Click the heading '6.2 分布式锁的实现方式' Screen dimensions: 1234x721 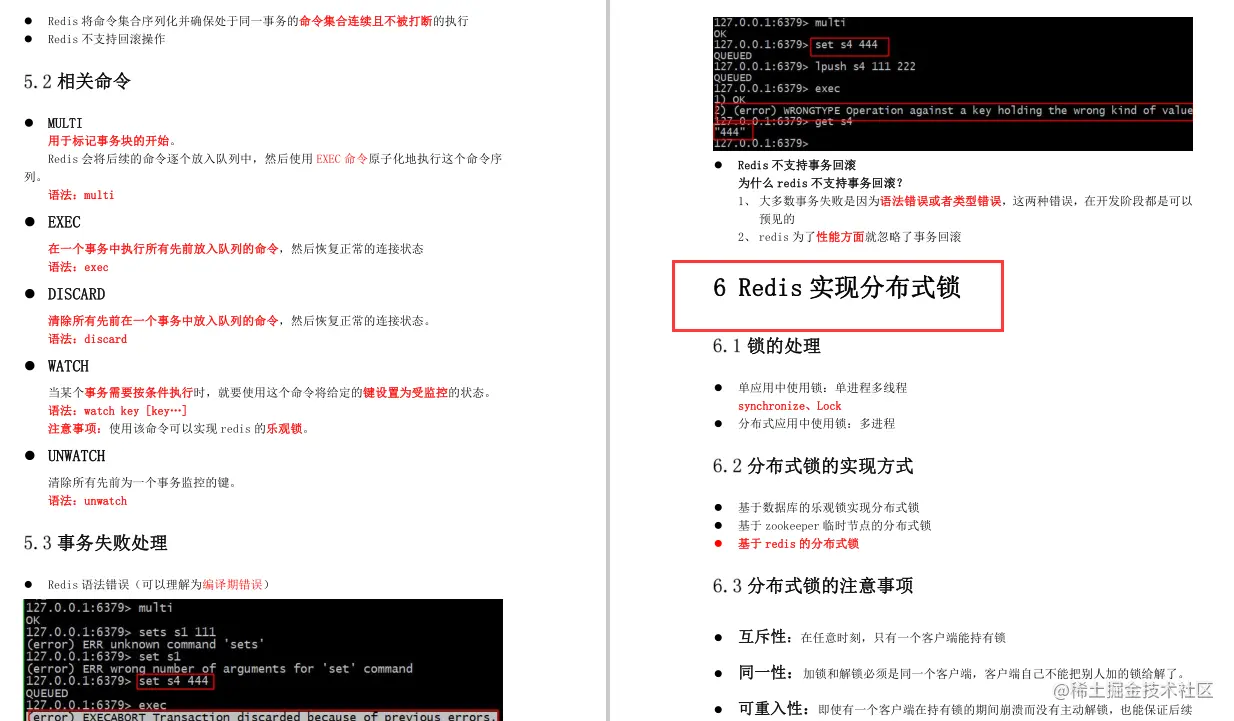(x=813, y=466)
